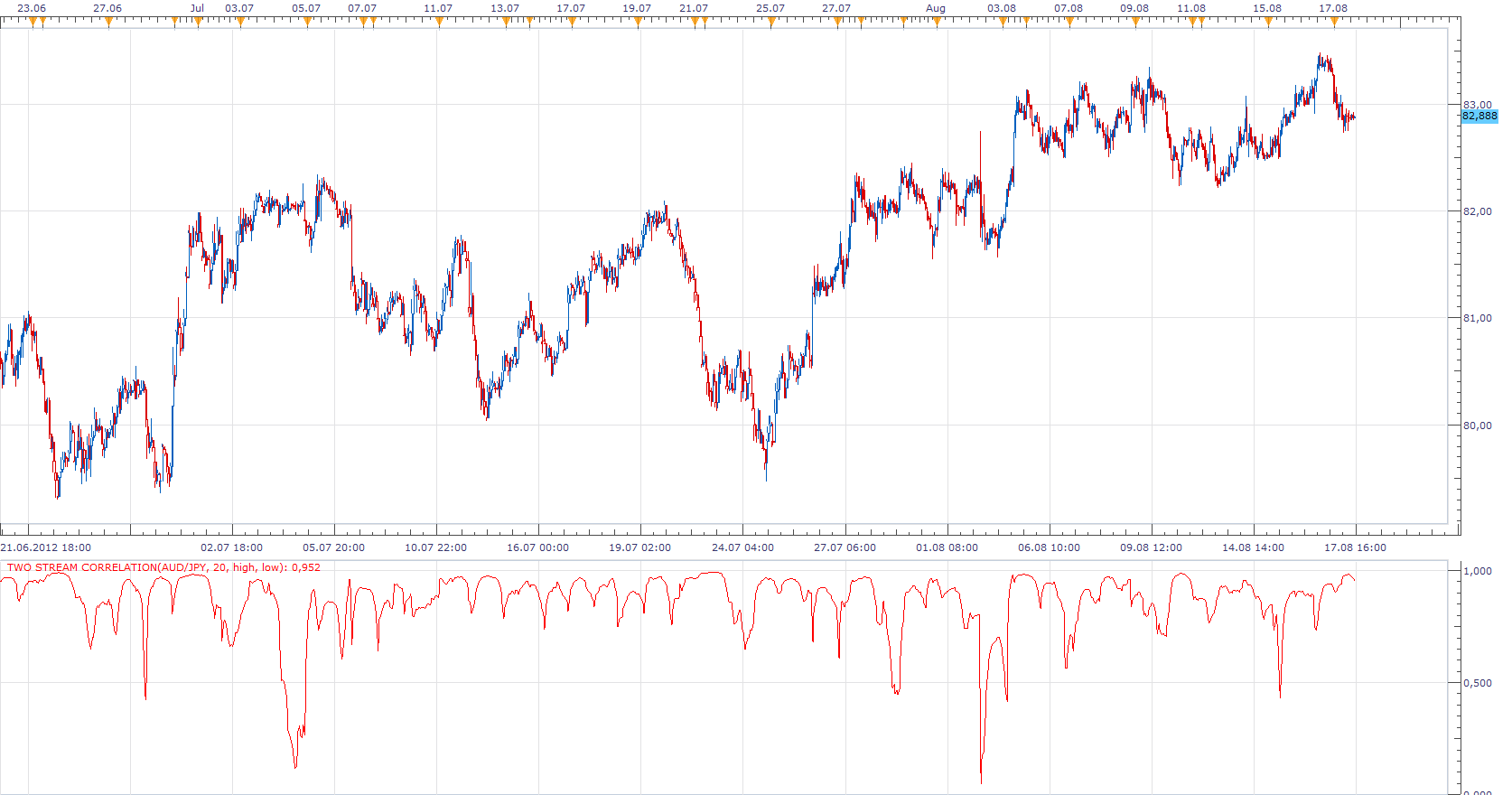Click the orange marker under 07.08

[1069, 22]
